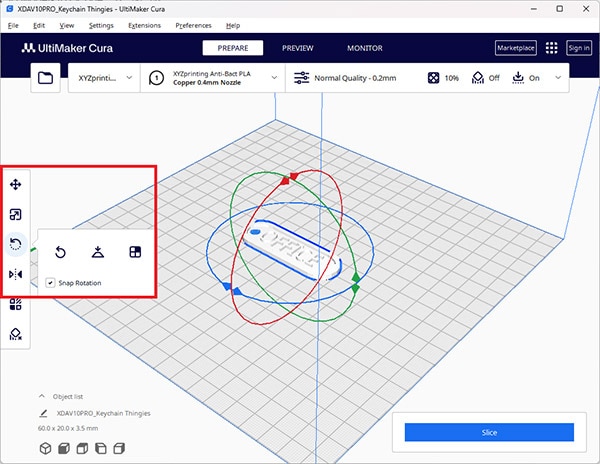Click the Slice button
The height and width of the screenshot is (464, 600).
(x=489, y=432)
